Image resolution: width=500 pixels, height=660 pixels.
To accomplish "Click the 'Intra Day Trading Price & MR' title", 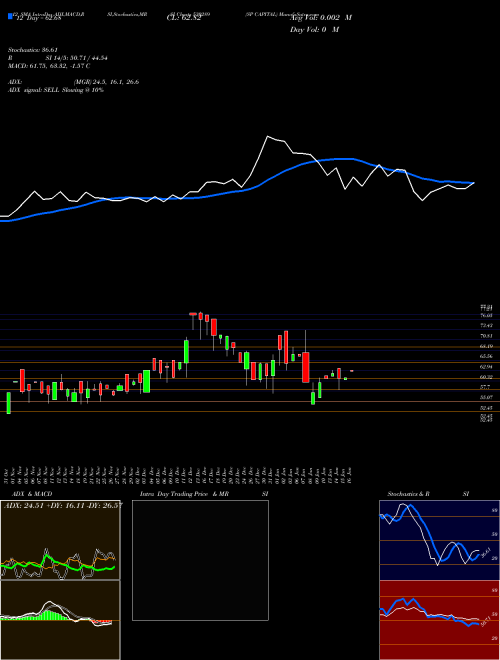I will coord(184,494).
